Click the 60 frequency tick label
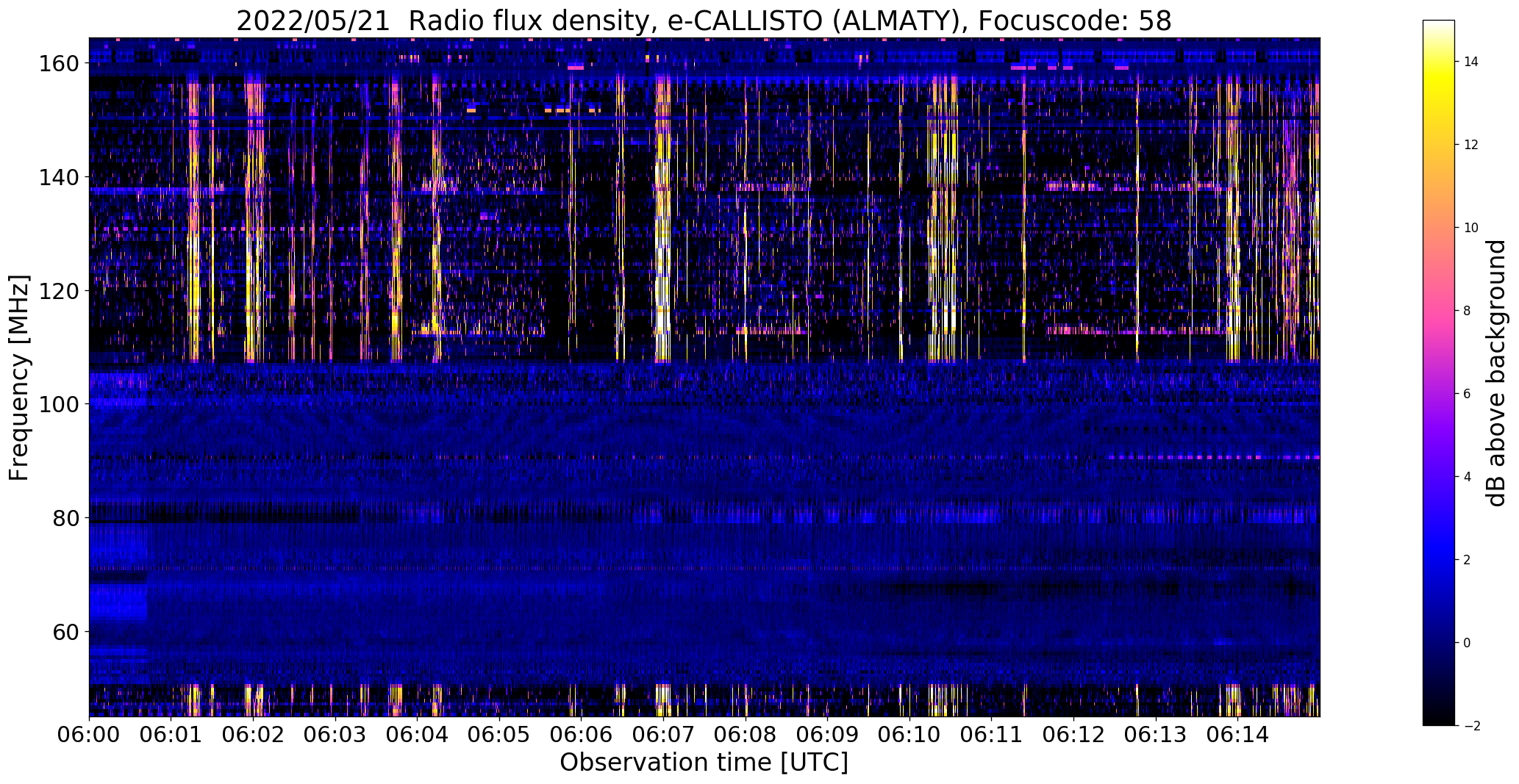Image resolution: width=1519 pixels, height=784 pixels. point(65,631)
